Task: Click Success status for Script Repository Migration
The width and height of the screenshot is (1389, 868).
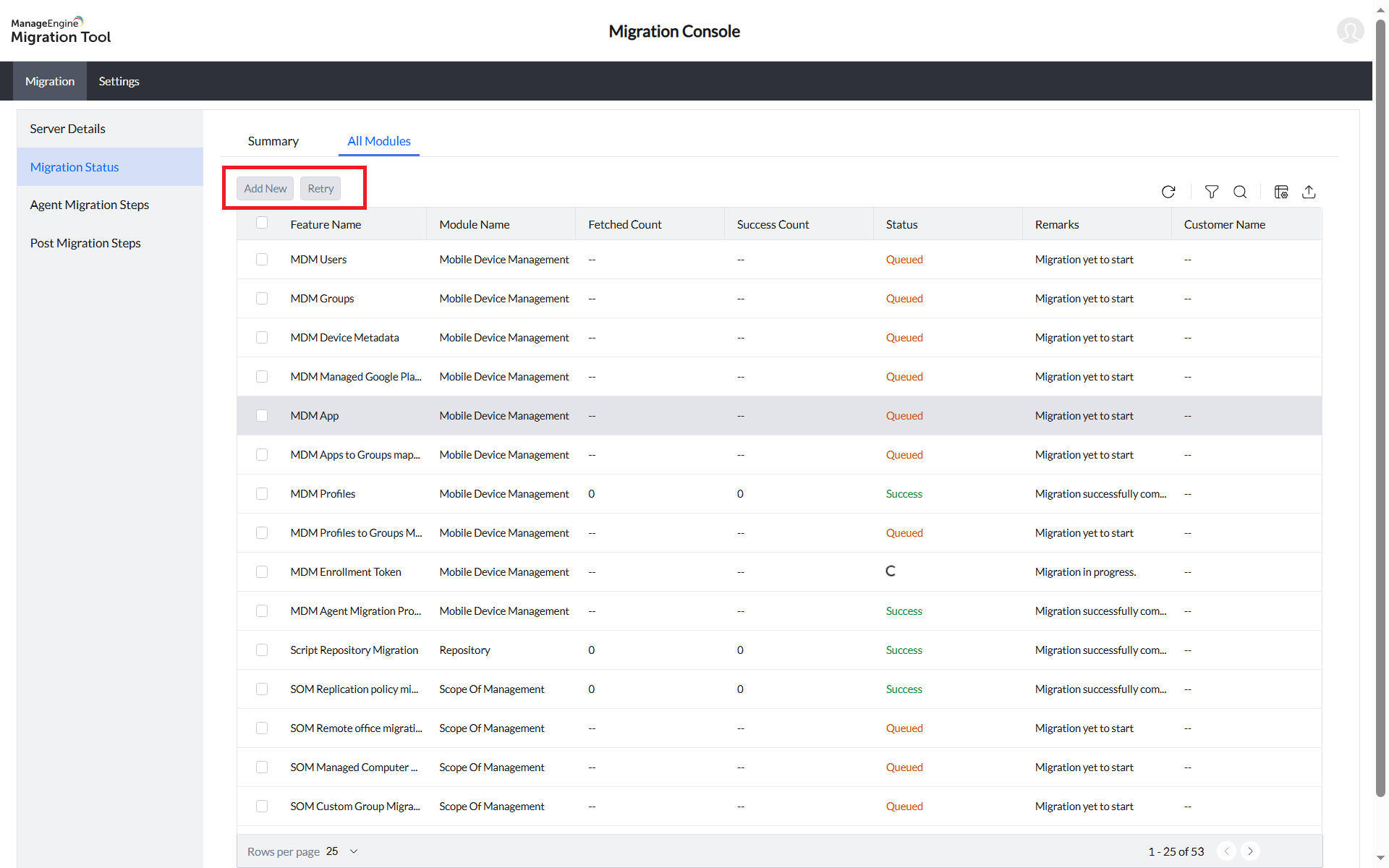Action: coord(904,650)
